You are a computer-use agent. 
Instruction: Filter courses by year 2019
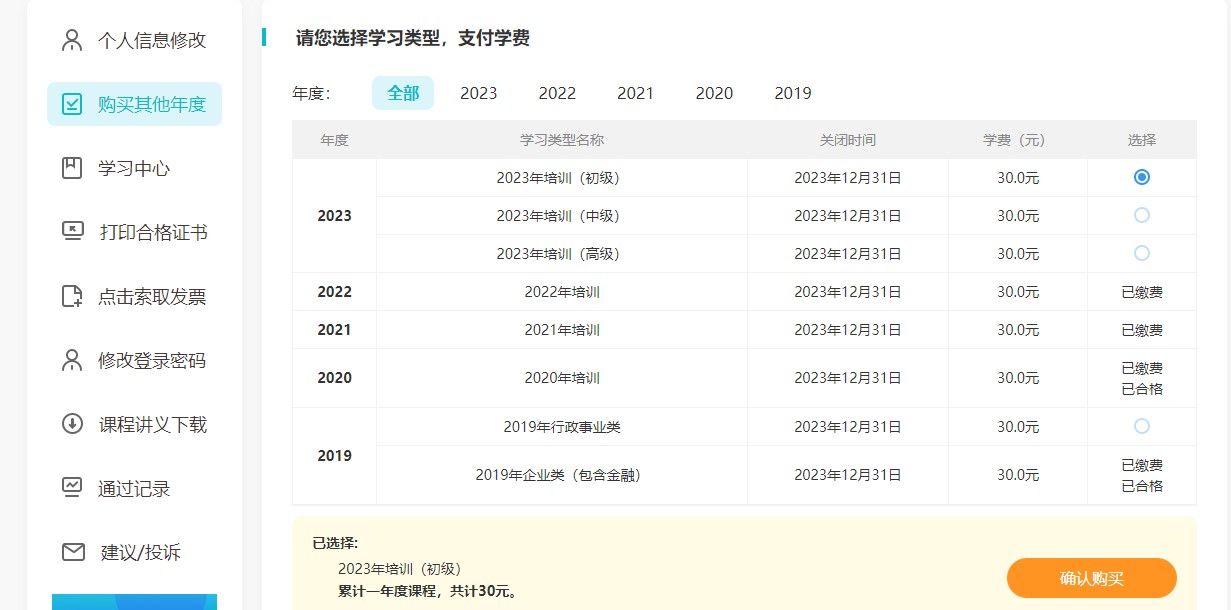pyautogui.click(x=793, y=93)
